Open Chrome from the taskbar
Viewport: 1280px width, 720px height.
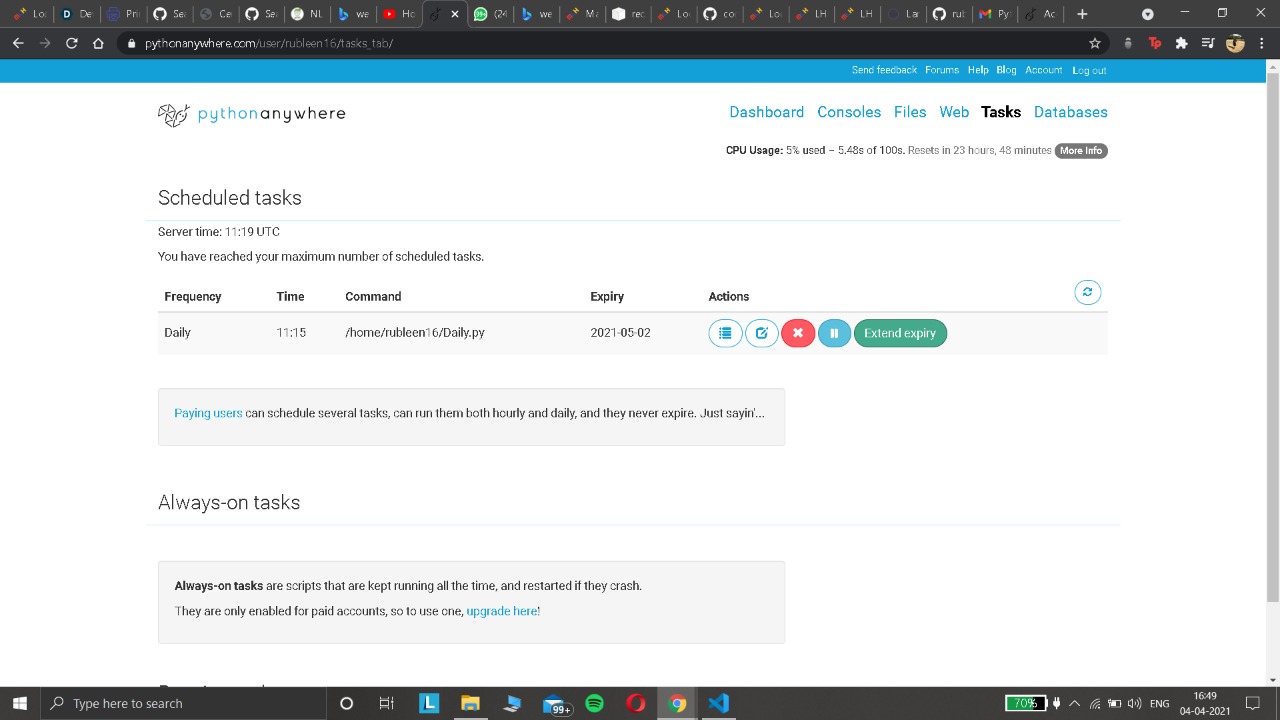[x=677, y=703]
